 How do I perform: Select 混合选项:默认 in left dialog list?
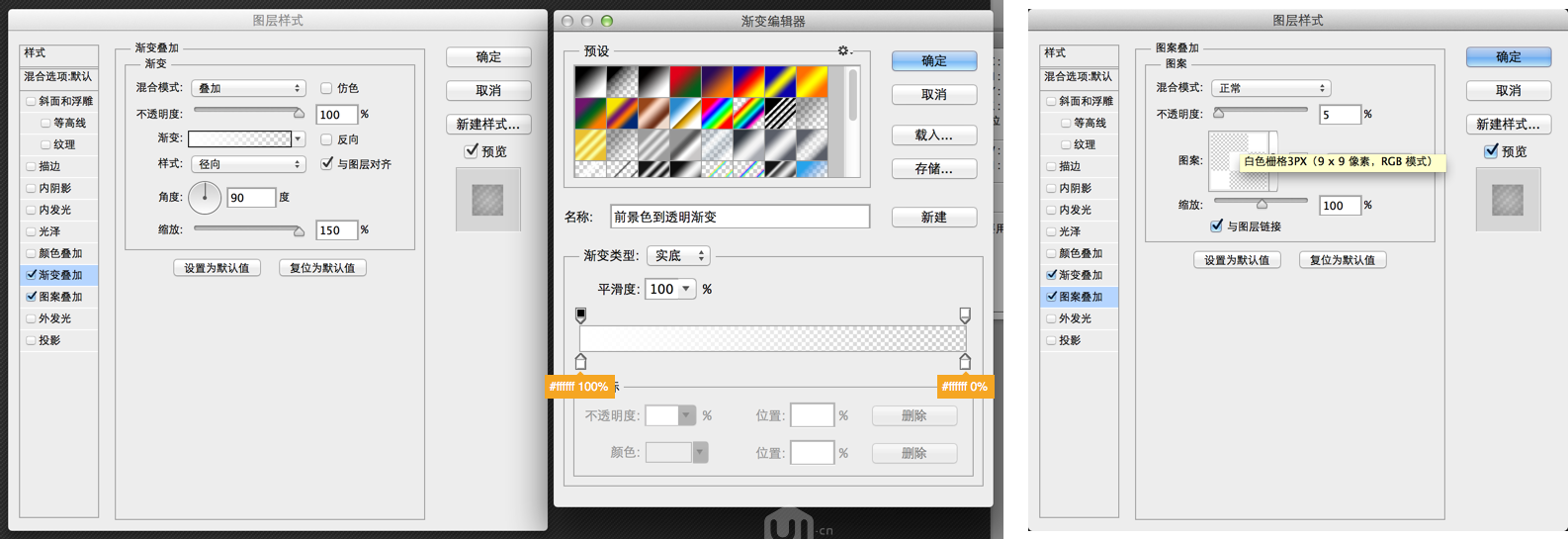[x=59, y=76]
